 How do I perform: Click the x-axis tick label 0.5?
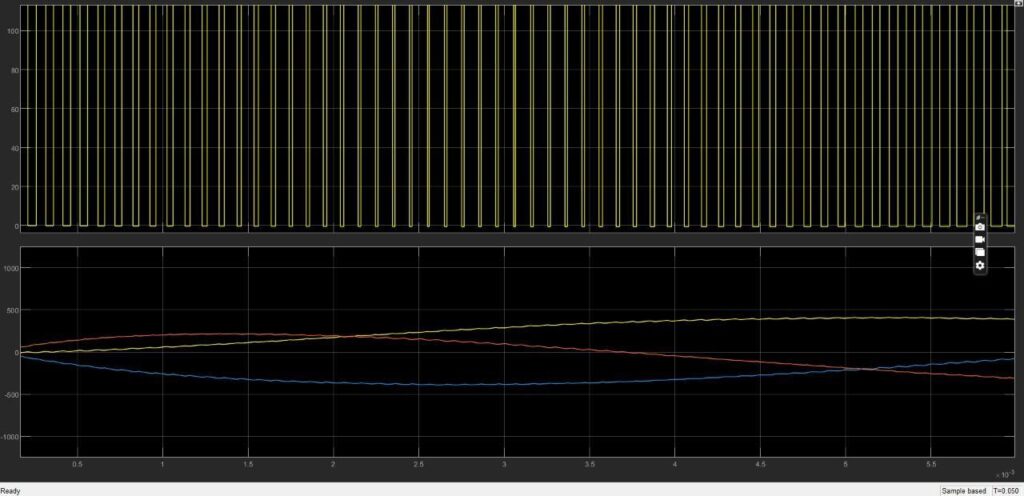(78, 464)
